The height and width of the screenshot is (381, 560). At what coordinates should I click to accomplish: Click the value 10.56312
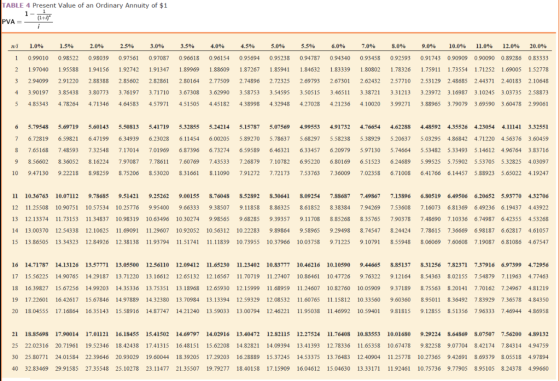tap(218, 231)
